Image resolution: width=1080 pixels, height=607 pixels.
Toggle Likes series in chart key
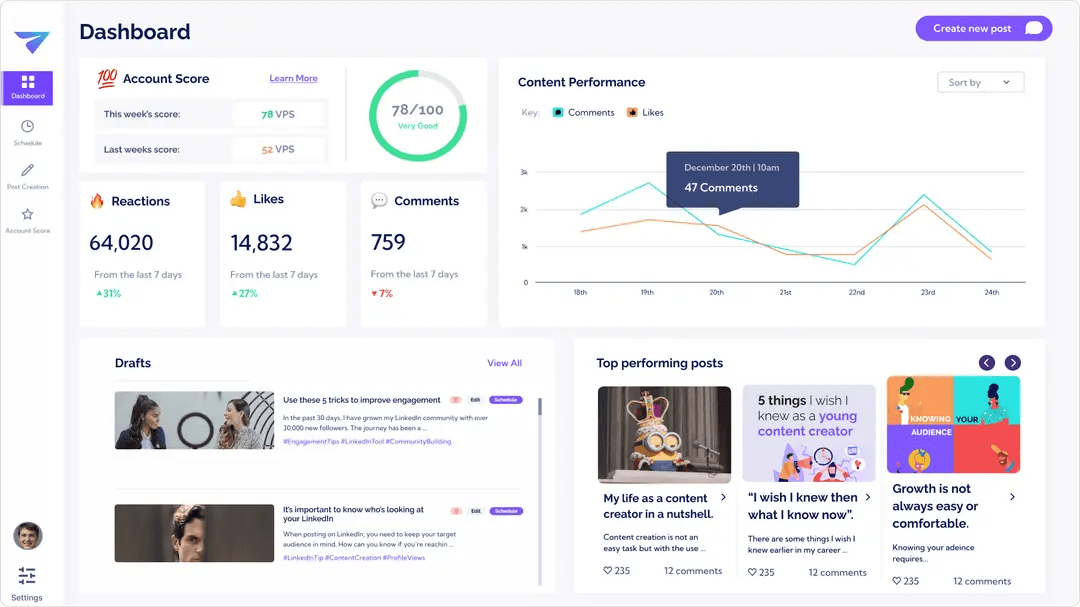pyautogui.click(x=632, y=113)
